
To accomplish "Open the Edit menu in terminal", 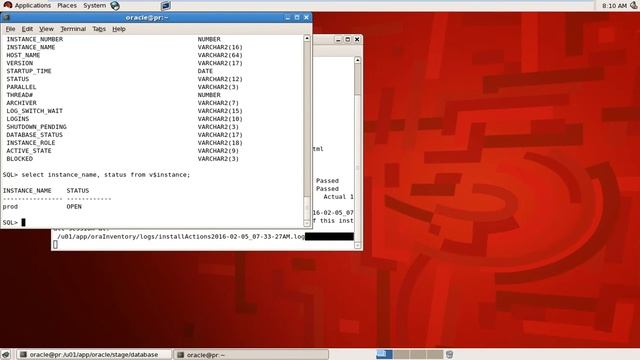I will pyautogui.click(x=27, y=29).
